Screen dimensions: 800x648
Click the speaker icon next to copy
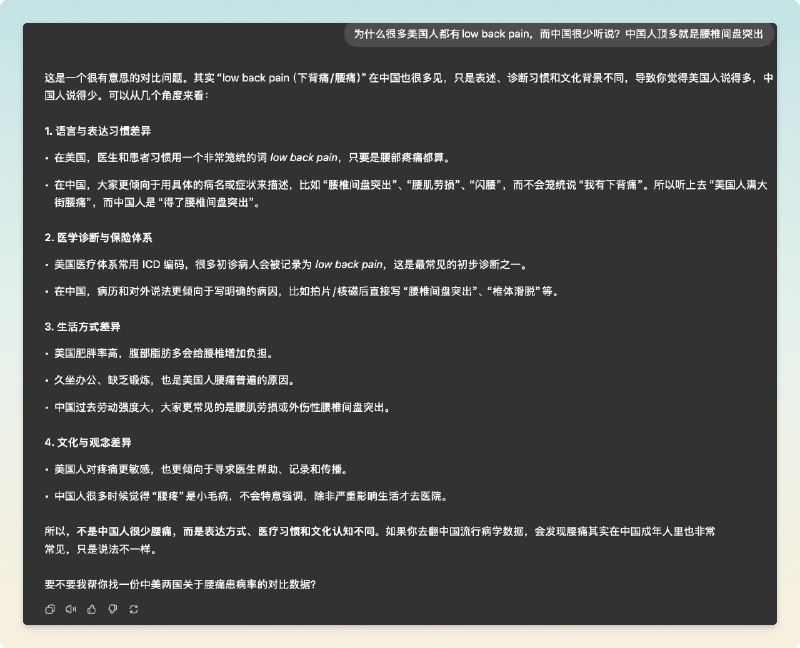click(71, 608)
